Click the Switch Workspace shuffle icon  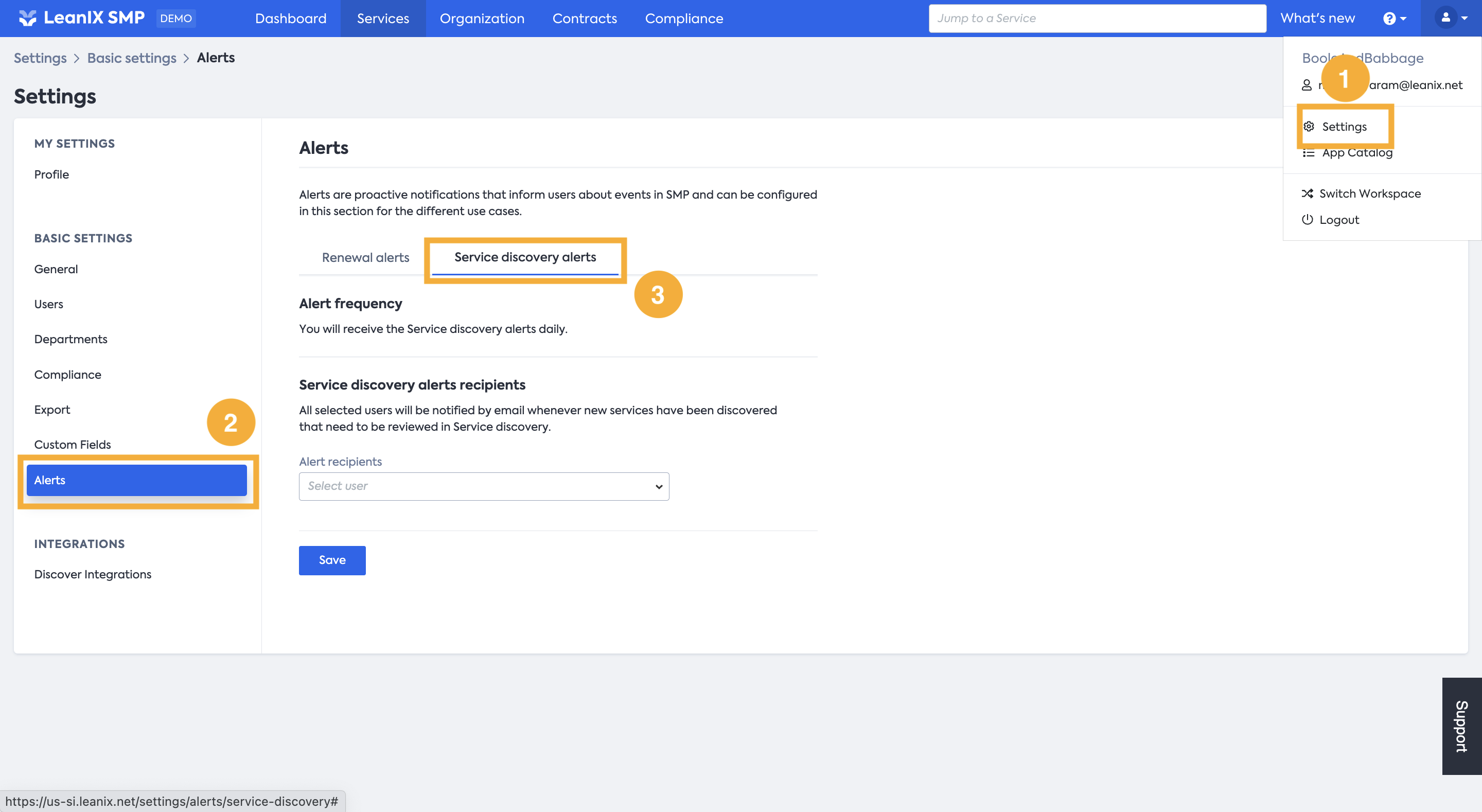[1307, 194]
